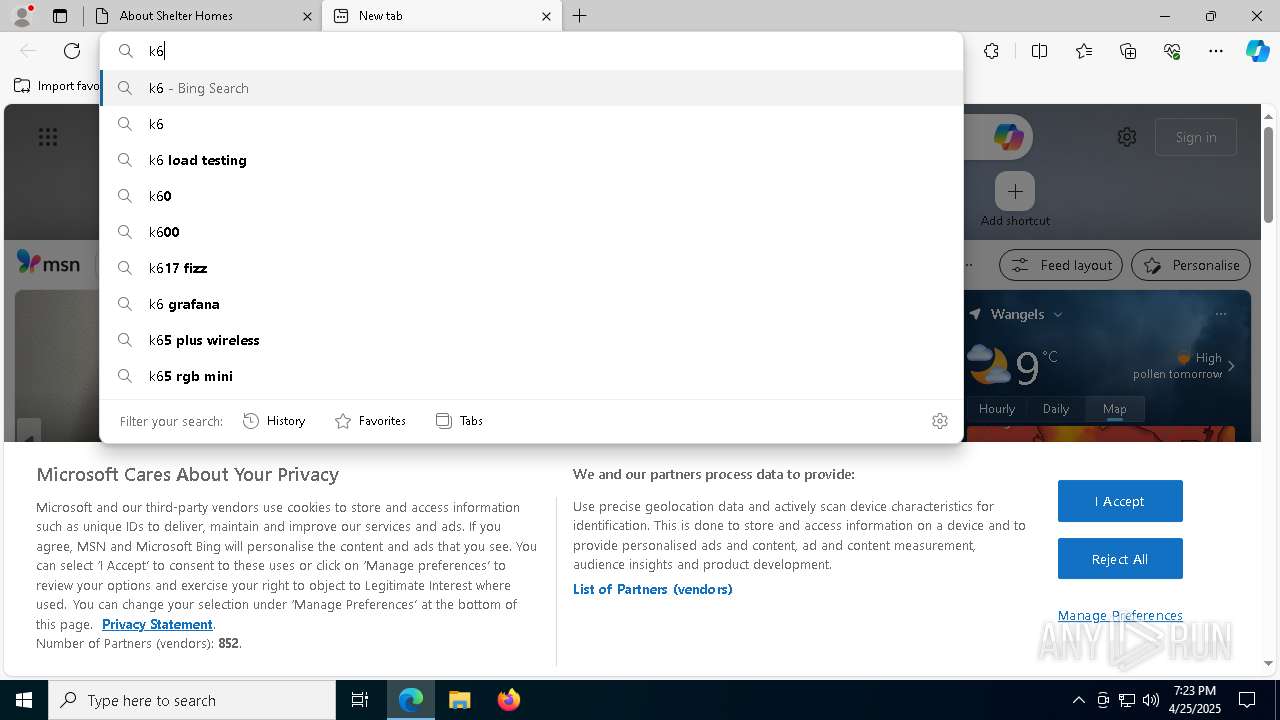Open address bar suggestion settings gear

point(939,421)
